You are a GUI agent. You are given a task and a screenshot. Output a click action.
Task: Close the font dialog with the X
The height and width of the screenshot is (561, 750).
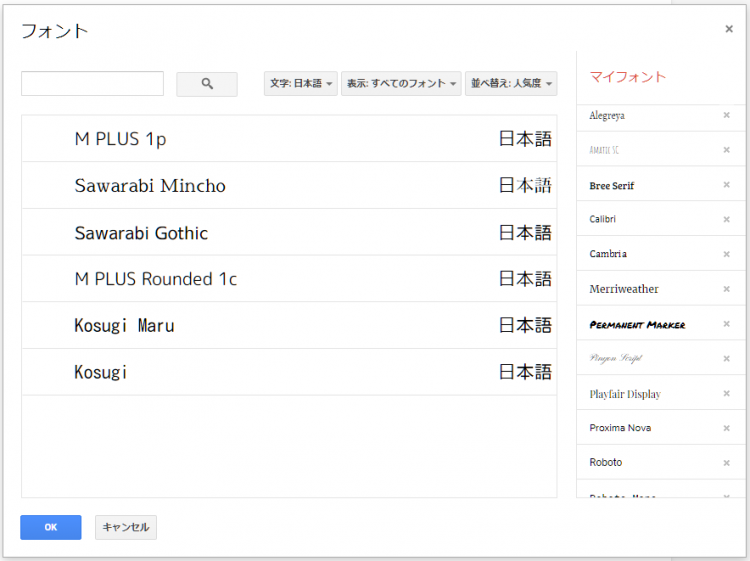pyautogui.click(x=728, y=29)
